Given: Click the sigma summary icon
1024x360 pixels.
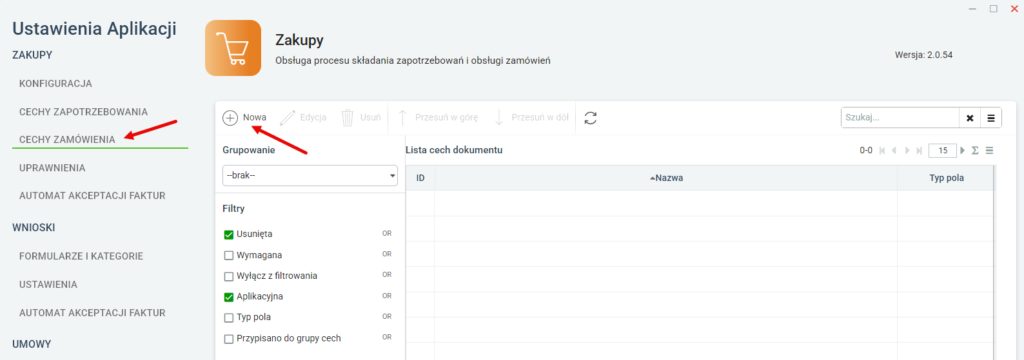Looking at the screenshot, I should (975, 150).
